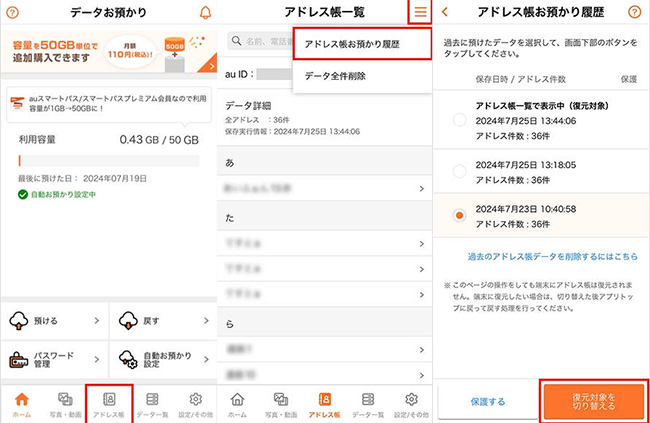
Task: Select 設定/その他 tab on the left screen
Action: pos(196,404)
